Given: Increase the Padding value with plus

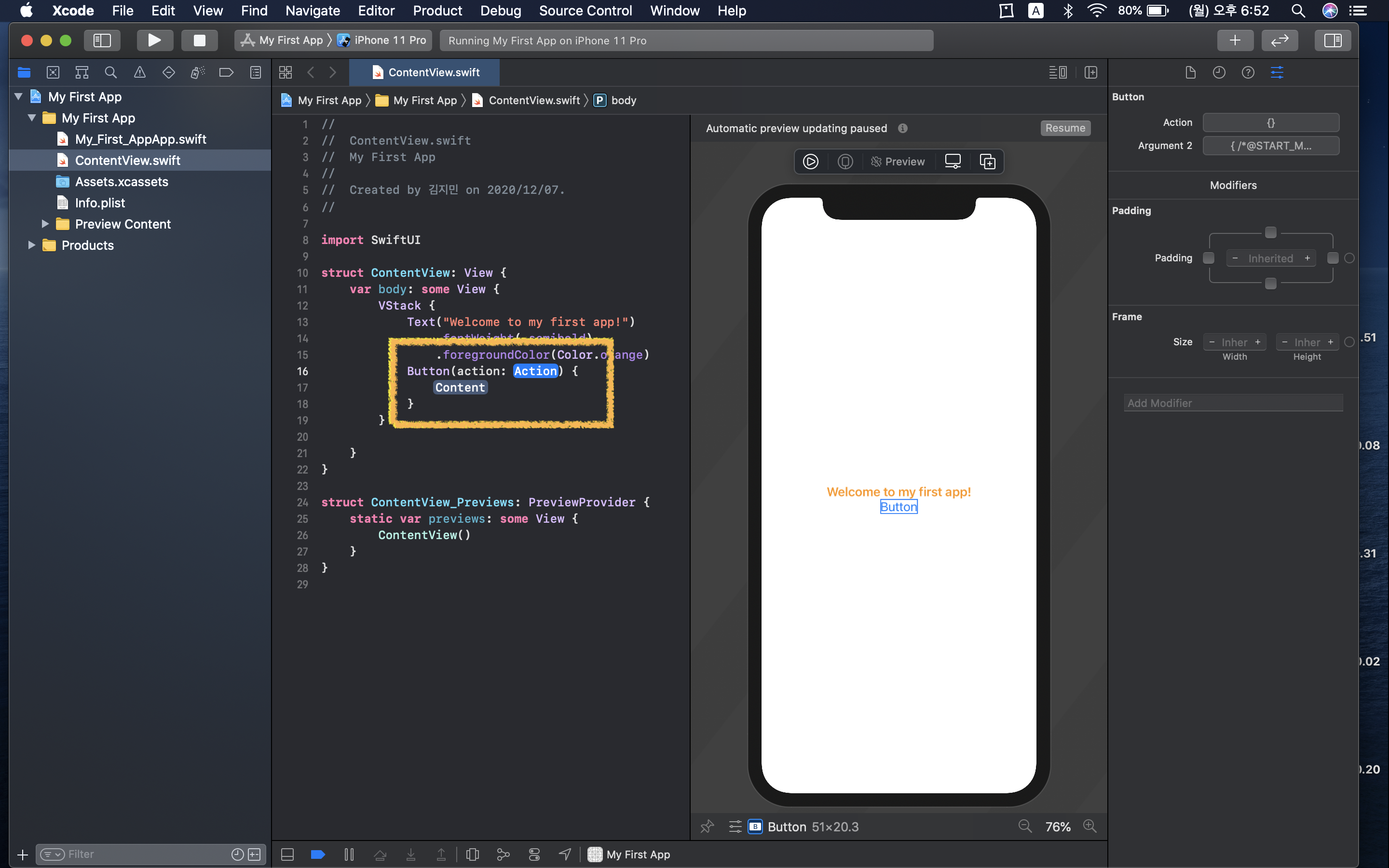Looking at the screenshot, I should tap(1307, 258).
